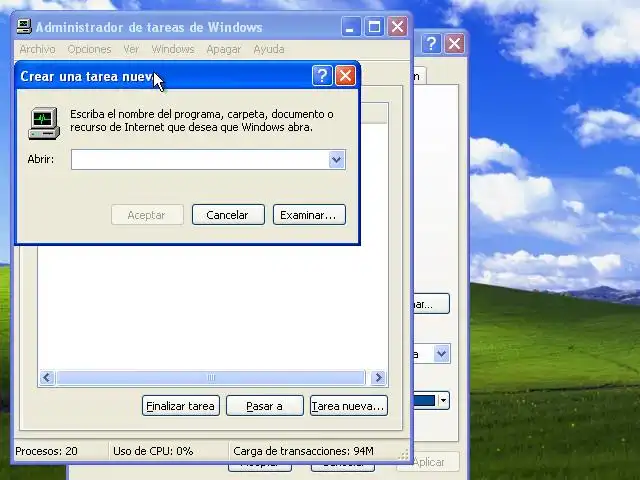Click the left arrow of horizontal scrollbar
The width and height of the screenshot is (640, 480).
(47, 378)
